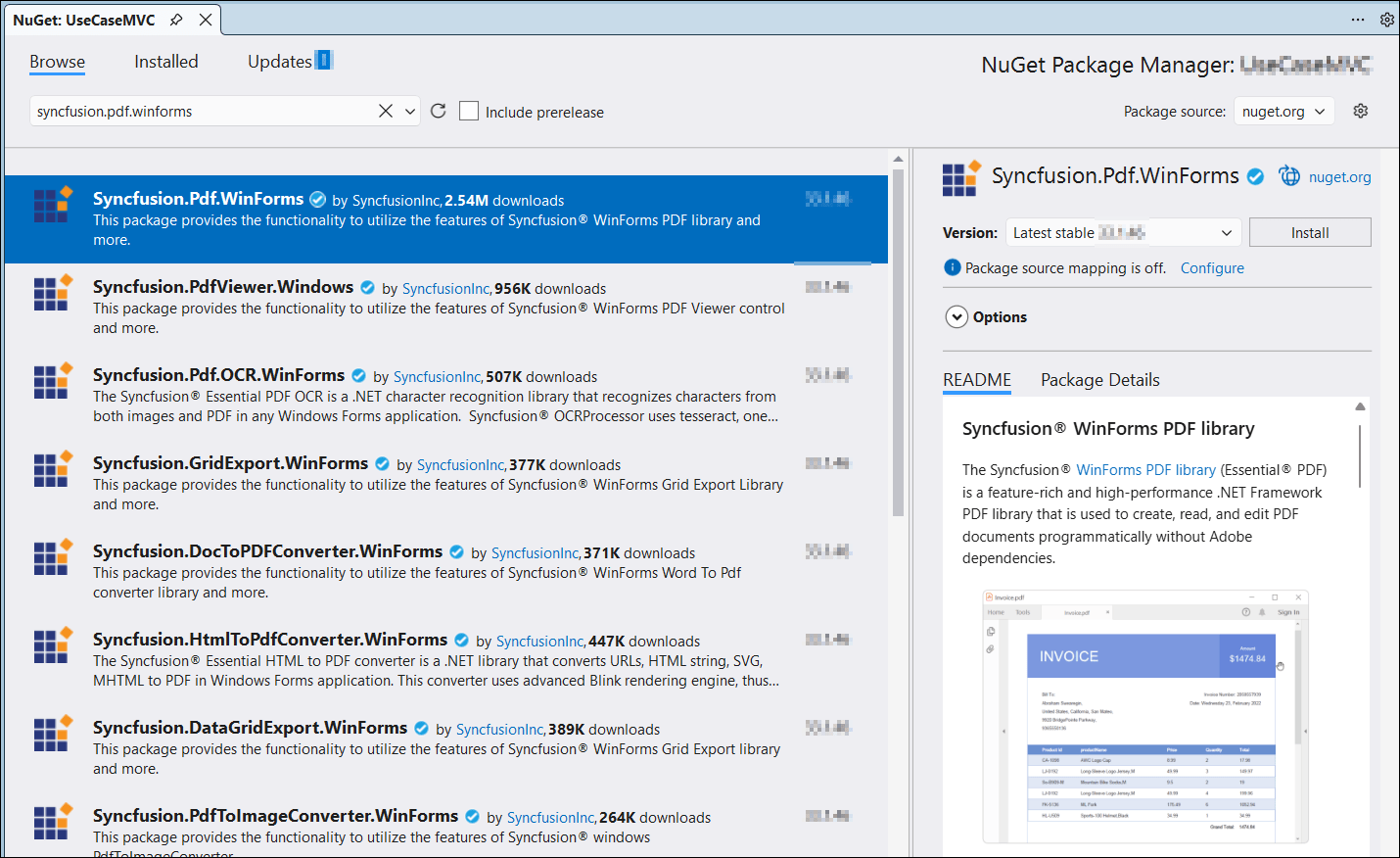Click the refresh icon next to search box
The width and height of the screenshot is (1400, 858).
438,110
